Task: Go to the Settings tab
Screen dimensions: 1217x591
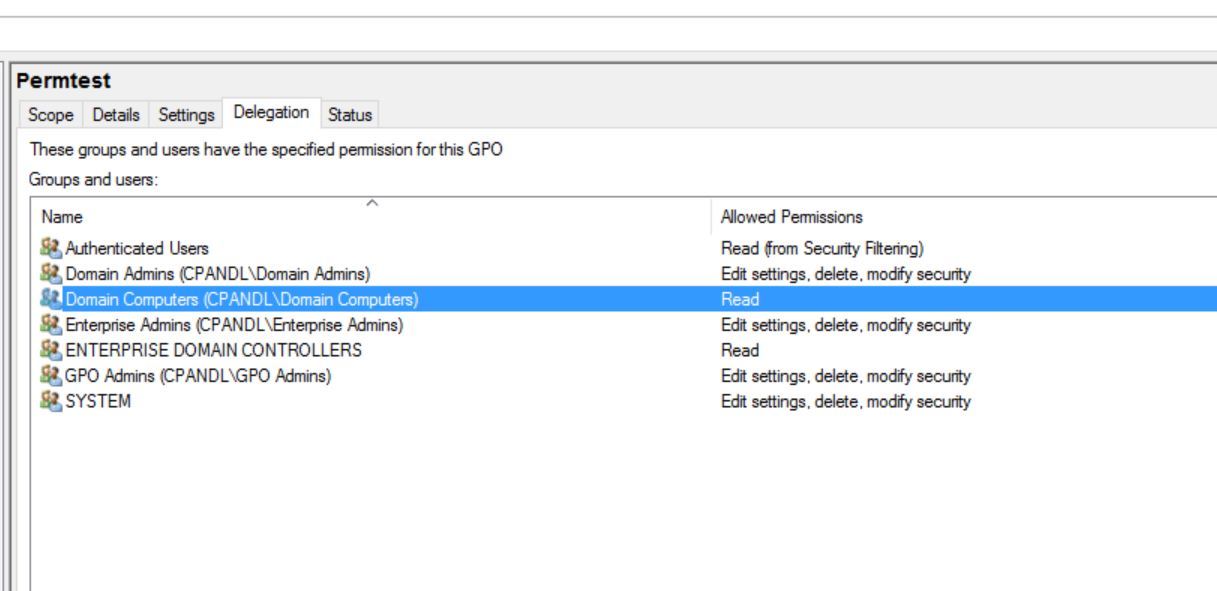Action: tap(187, 115)
